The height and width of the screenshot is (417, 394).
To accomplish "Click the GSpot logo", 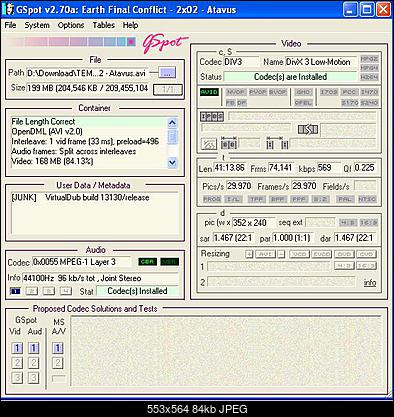I will [x=165, y=43].
